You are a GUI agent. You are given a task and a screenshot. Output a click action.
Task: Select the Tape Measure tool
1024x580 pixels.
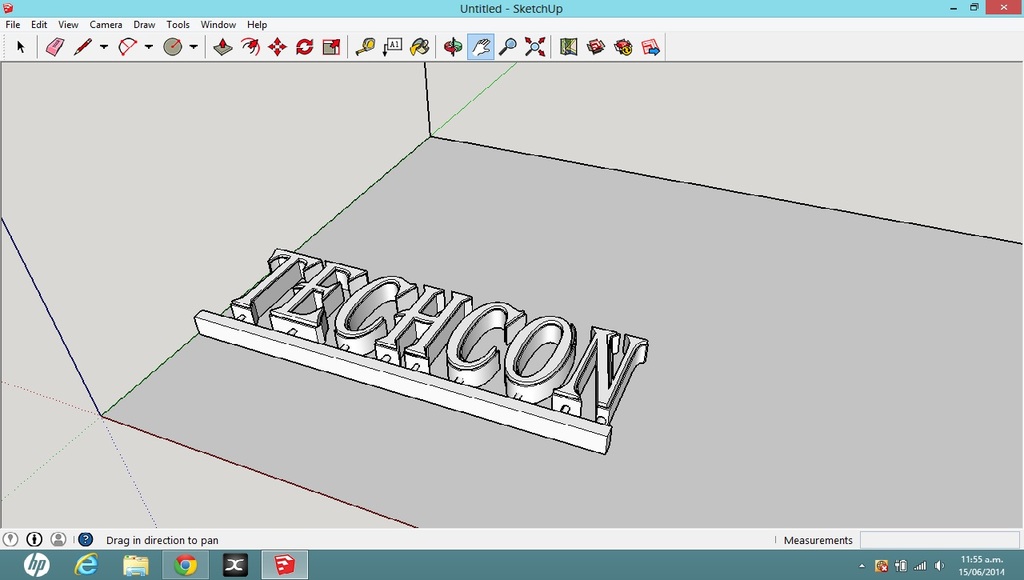365,47
